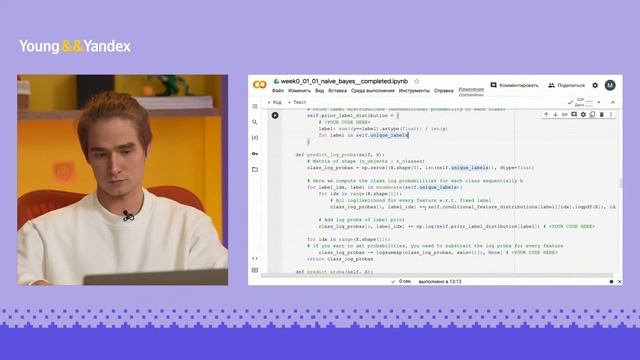Close the bottom status bar

(620, 282)
